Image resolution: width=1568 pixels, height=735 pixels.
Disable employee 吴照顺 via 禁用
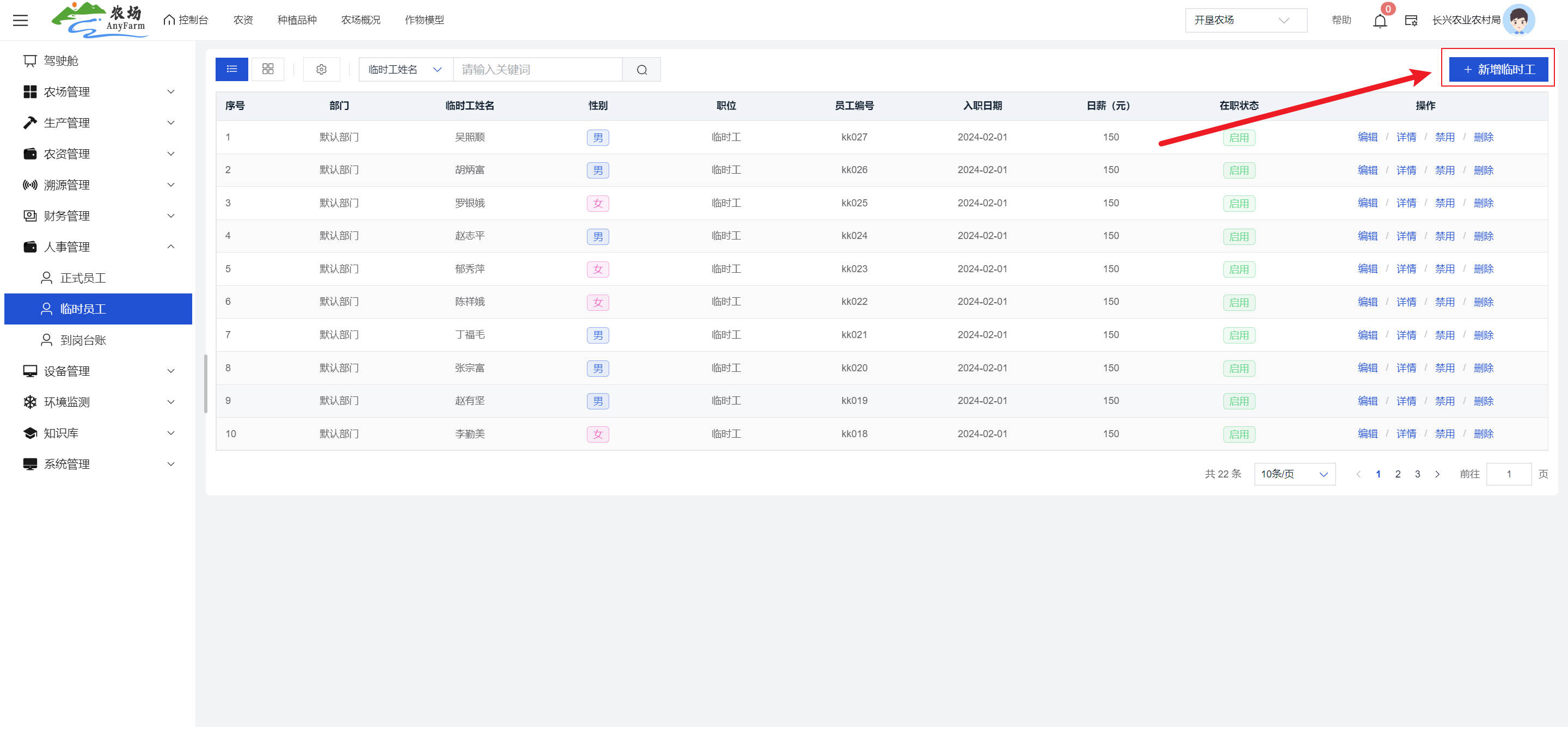click(1444, 138)
